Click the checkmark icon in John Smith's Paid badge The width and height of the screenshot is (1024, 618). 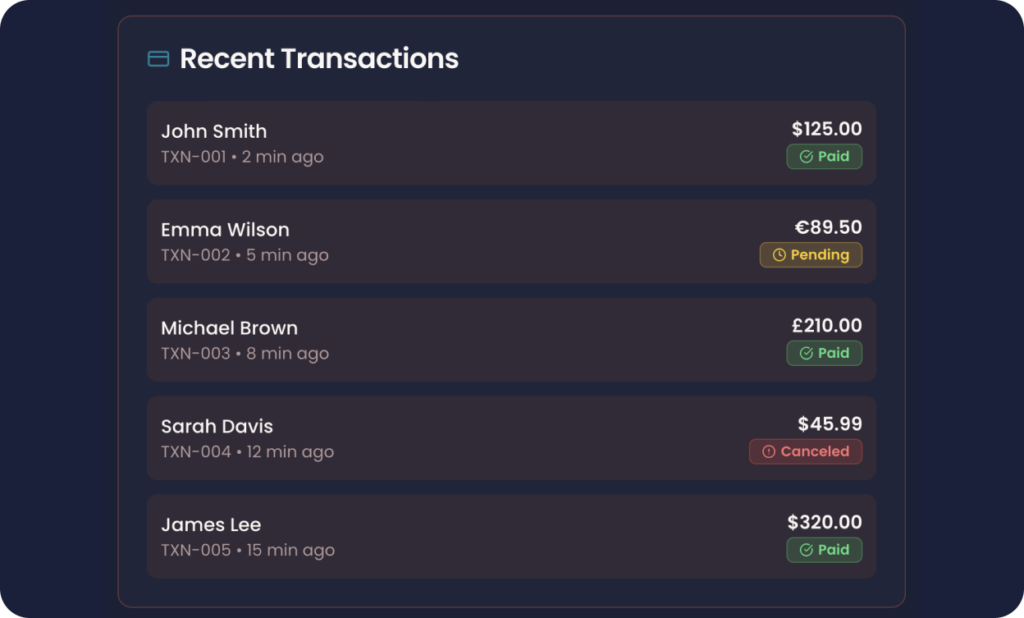pyautogui.click(x=807, y=157)
